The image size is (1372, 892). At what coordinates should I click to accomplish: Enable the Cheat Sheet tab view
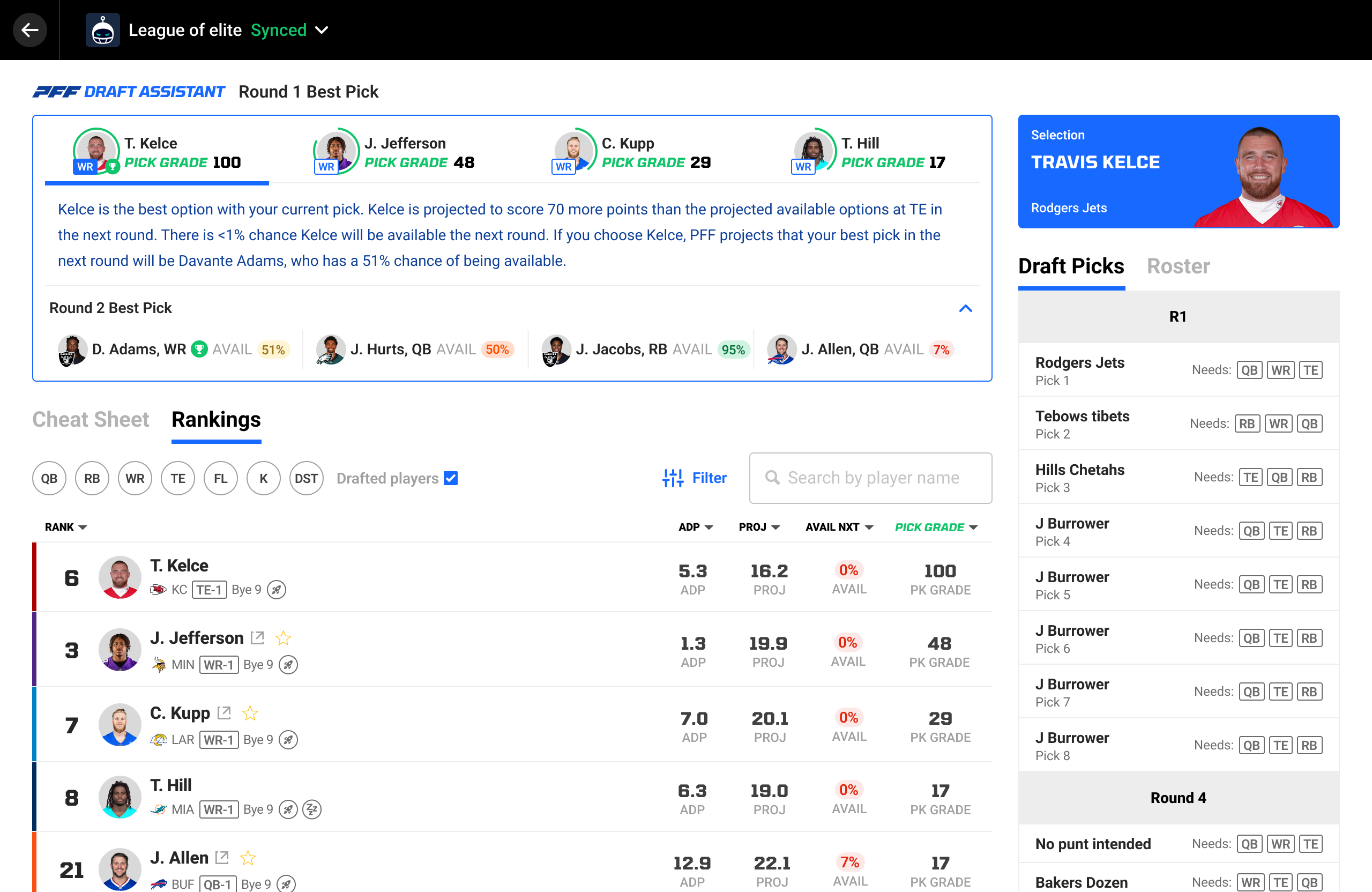tap(91, 419)
